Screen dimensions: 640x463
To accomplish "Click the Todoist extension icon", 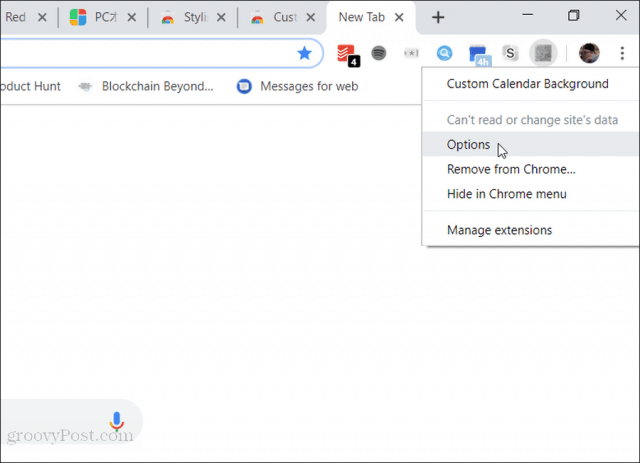I will point(348,54).
